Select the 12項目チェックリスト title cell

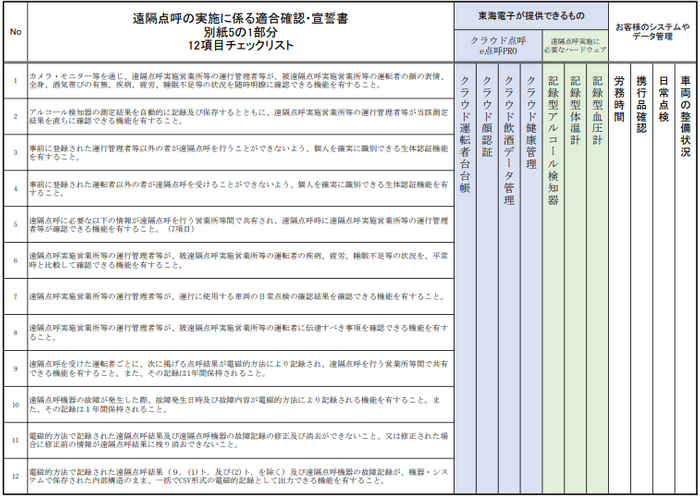tap(241, 32)
